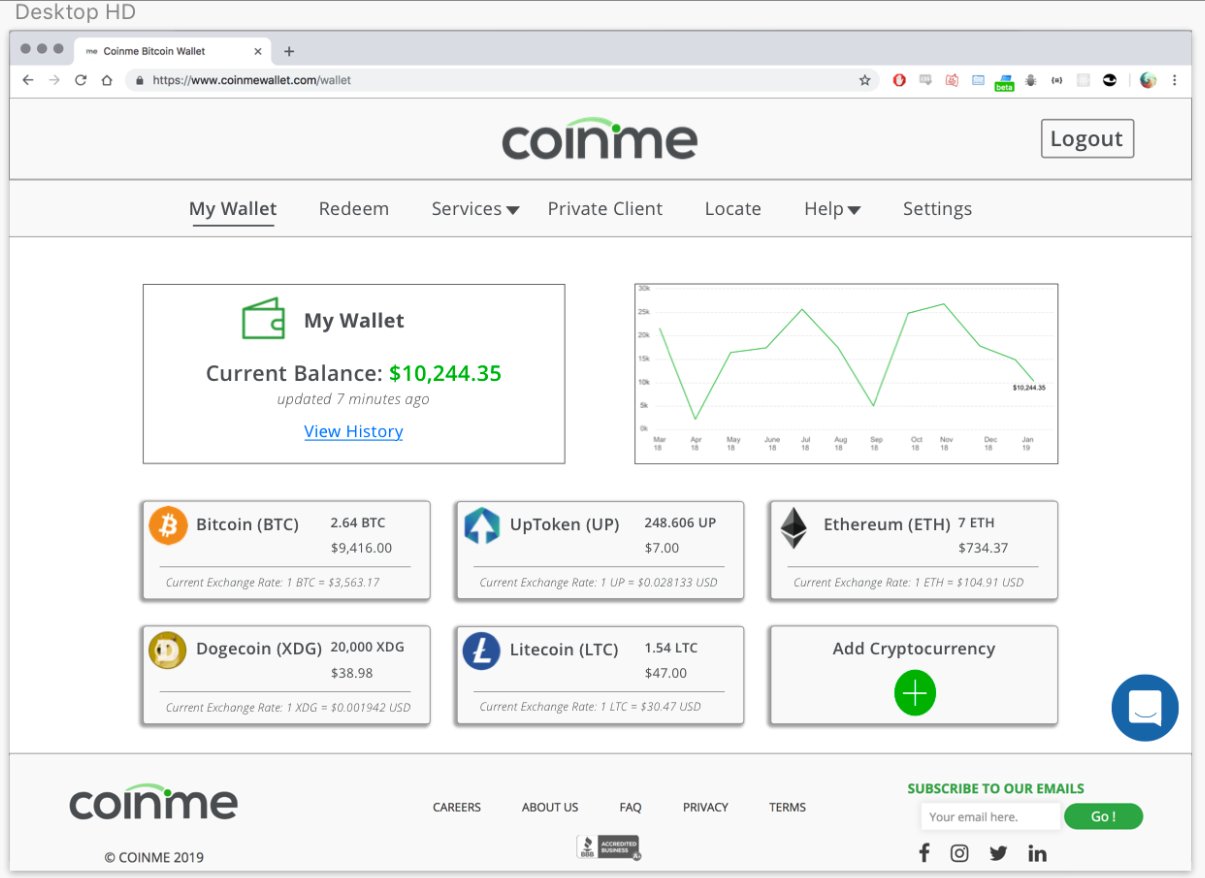The width and height of the screenshot is (1205, 878).
Task: Open browser three-dot menu
Action: click(x=1174, y=80)
